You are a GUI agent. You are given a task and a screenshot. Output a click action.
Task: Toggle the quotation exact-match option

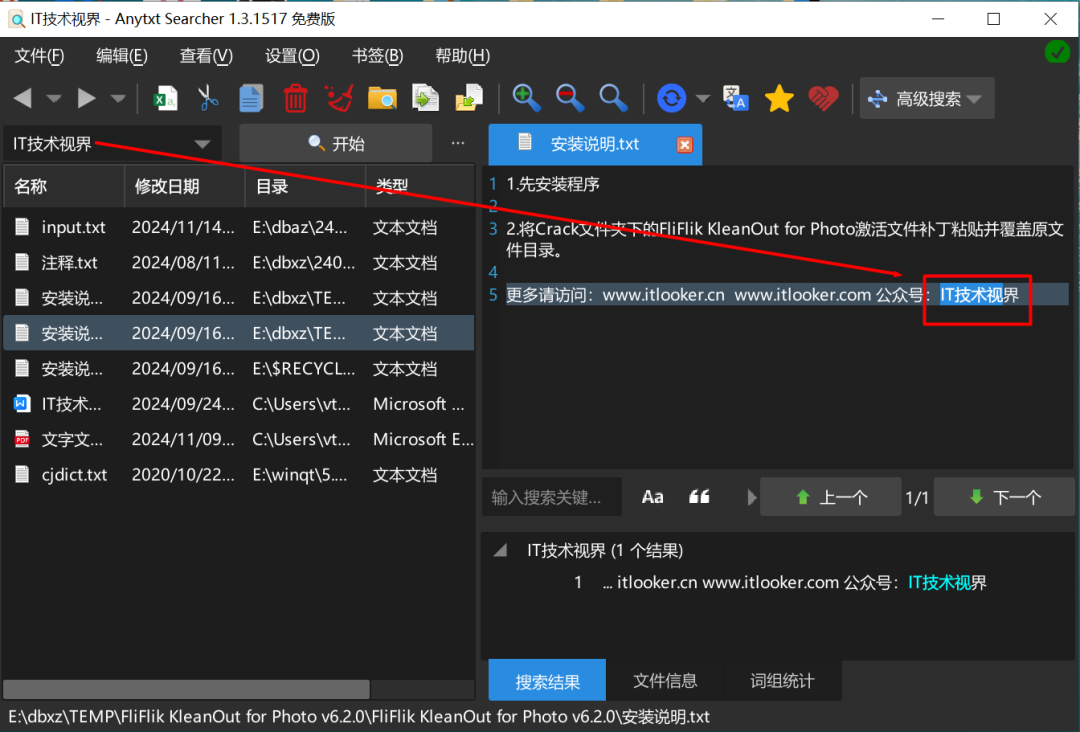(699, 496)
